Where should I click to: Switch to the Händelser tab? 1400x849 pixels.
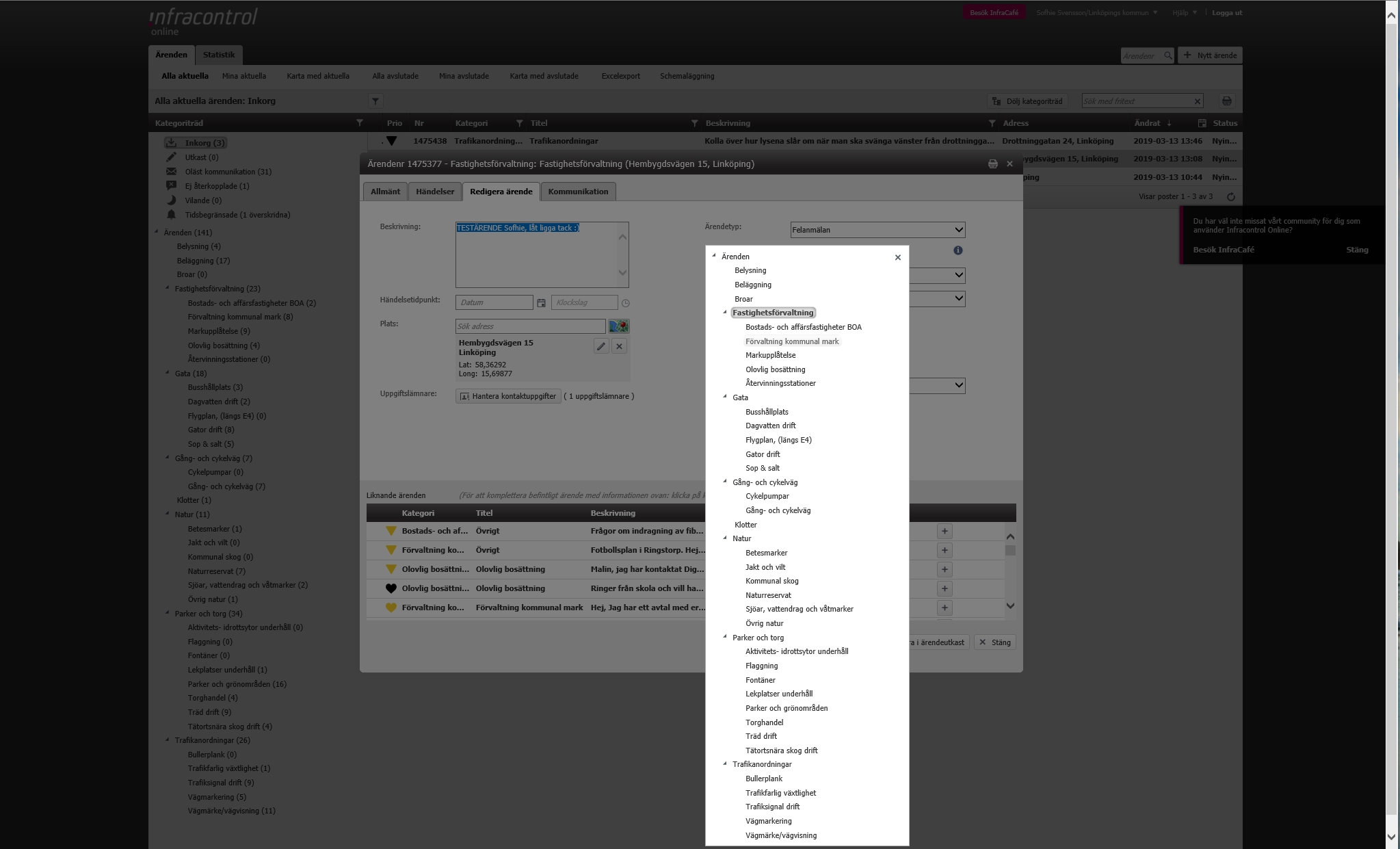click(x=435, y=192)
